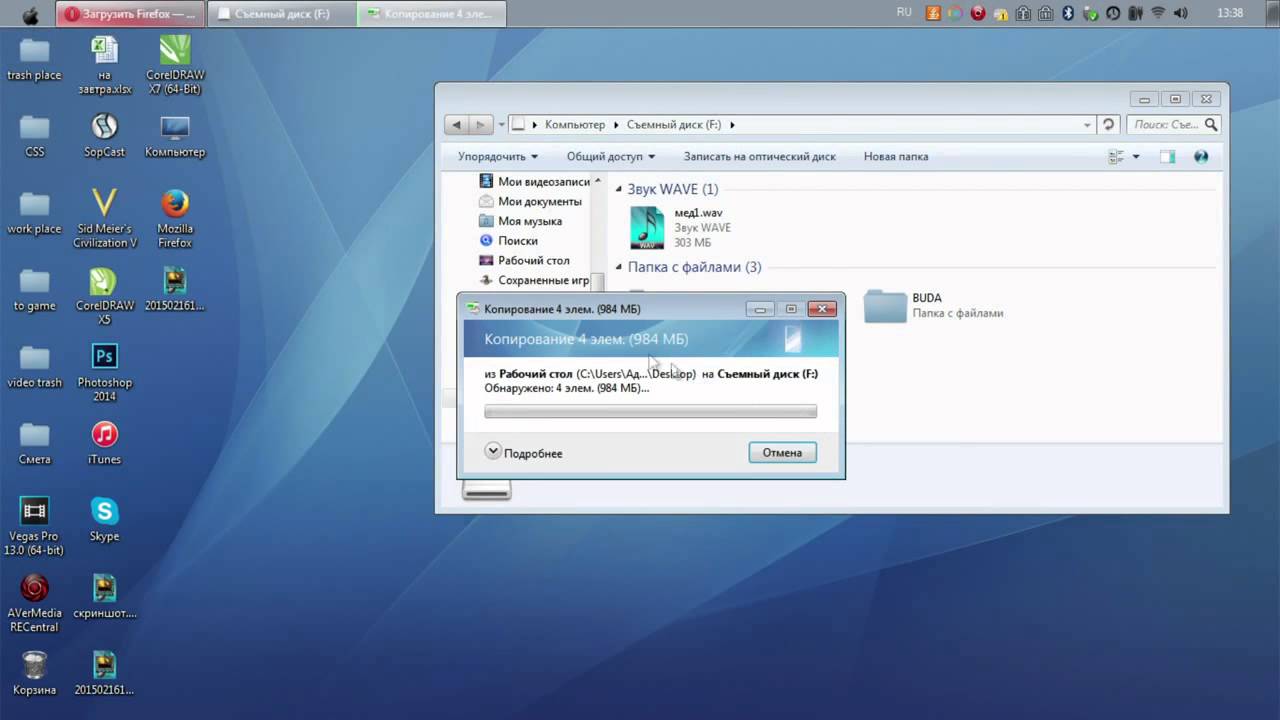Screen dimensions: 1280x720
Task: Select the BUDA folder
Action: pyautogui.click(x=934, y=306)
